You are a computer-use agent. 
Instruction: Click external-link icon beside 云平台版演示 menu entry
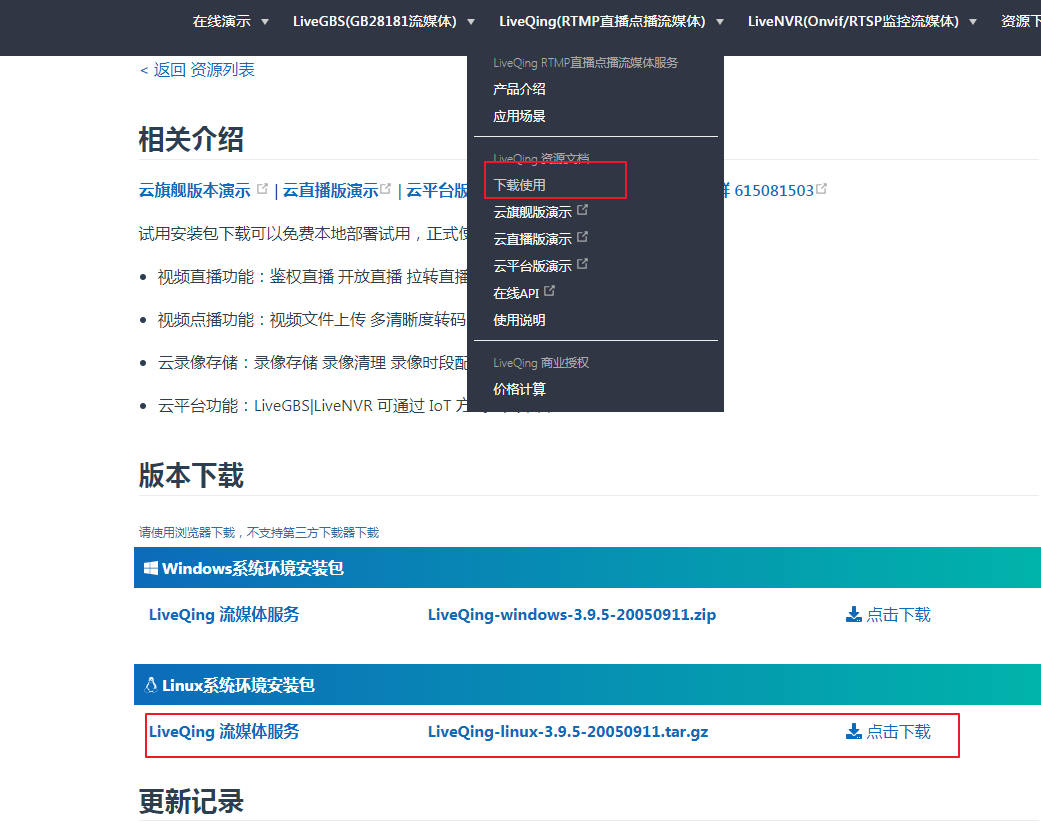(582, 264)
